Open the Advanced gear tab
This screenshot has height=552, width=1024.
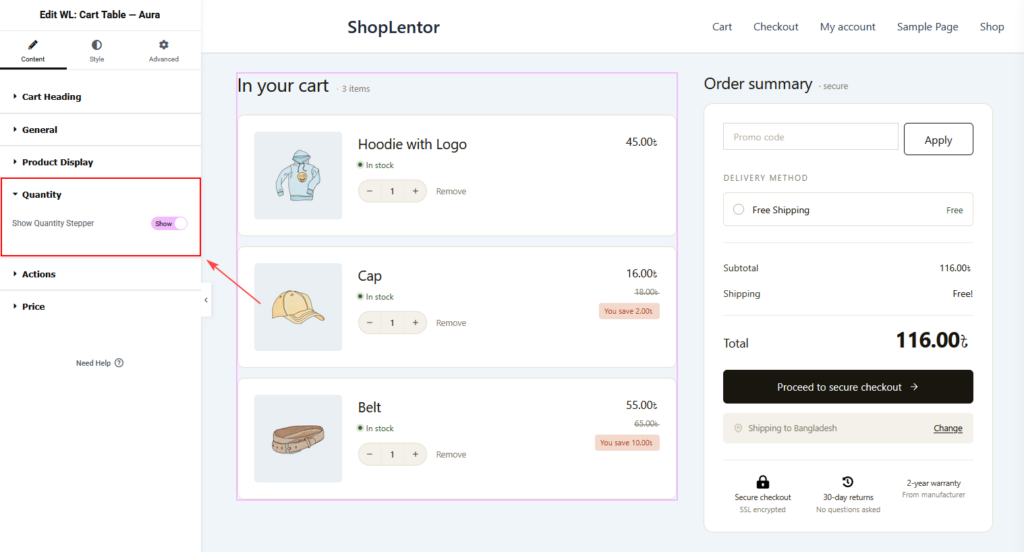[164, 45]
